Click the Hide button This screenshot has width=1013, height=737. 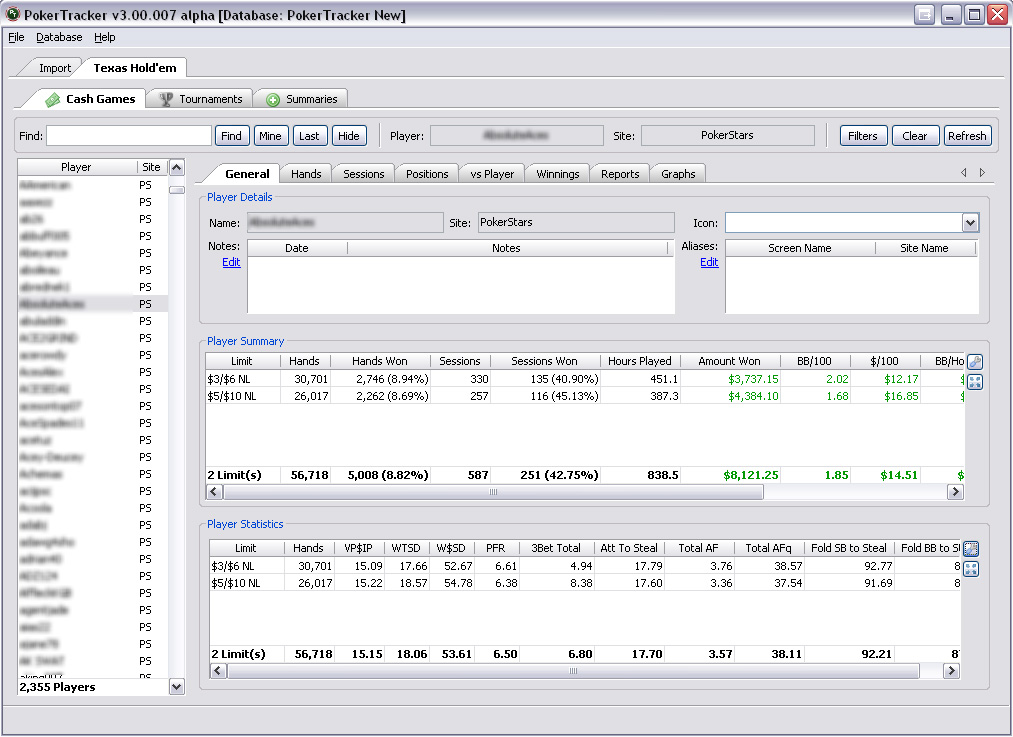pyautogui.click(x=348, y=136)
